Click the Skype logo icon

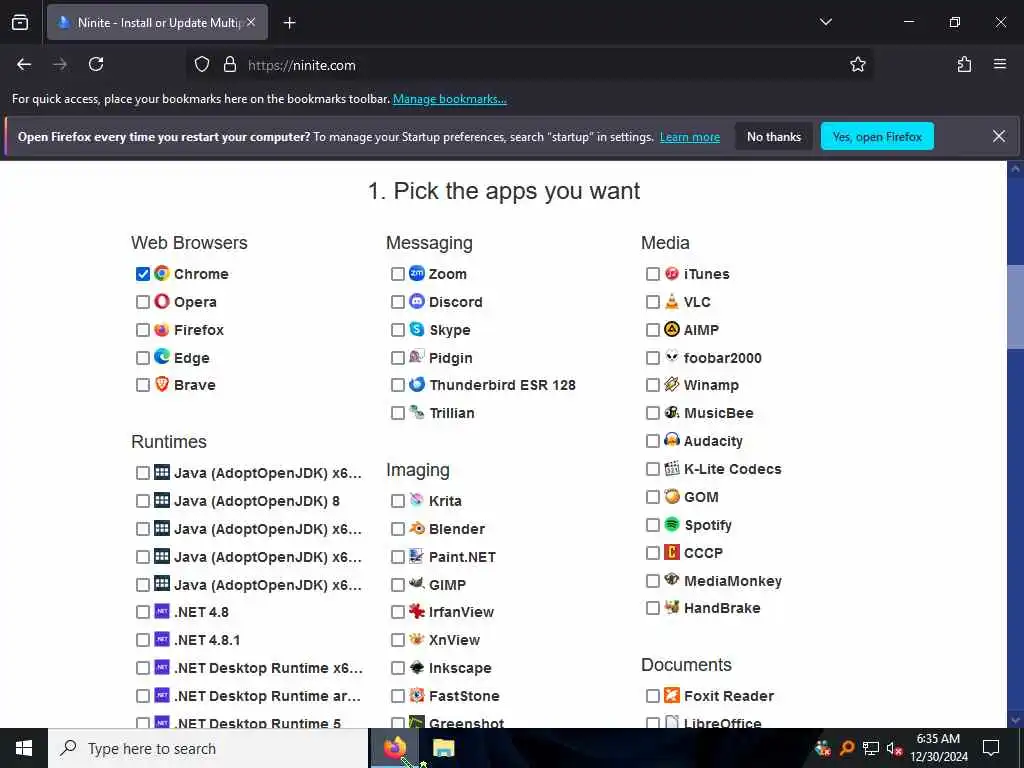pos(417,329)
